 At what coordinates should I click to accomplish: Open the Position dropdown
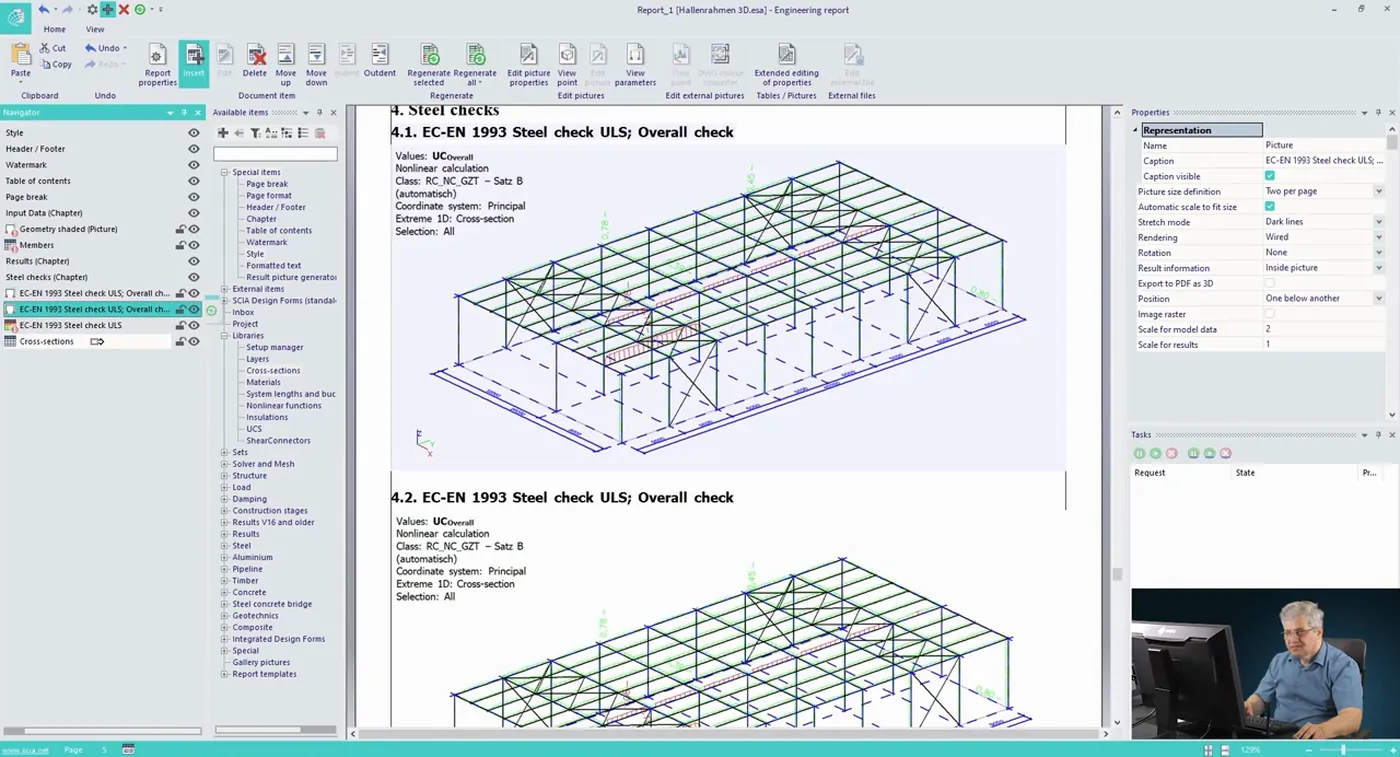pos(1378,298)
